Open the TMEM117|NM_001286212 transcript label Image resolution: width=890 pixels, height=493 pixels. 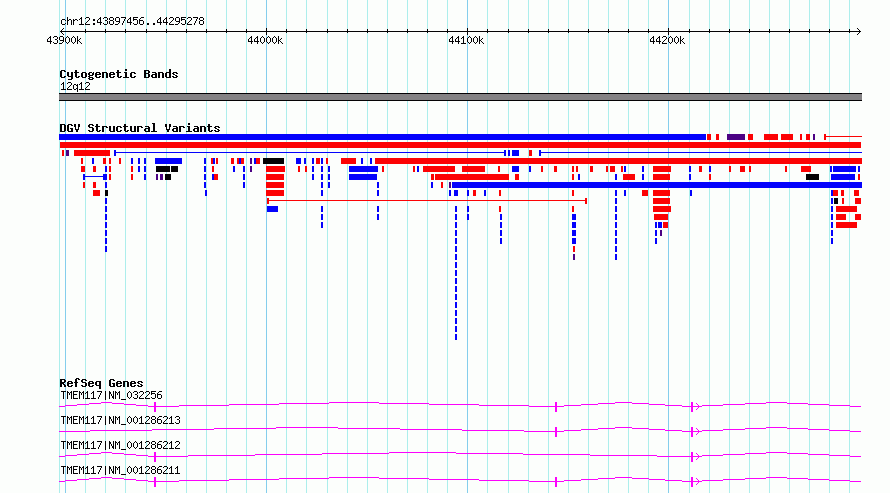(x=120, y=445)
